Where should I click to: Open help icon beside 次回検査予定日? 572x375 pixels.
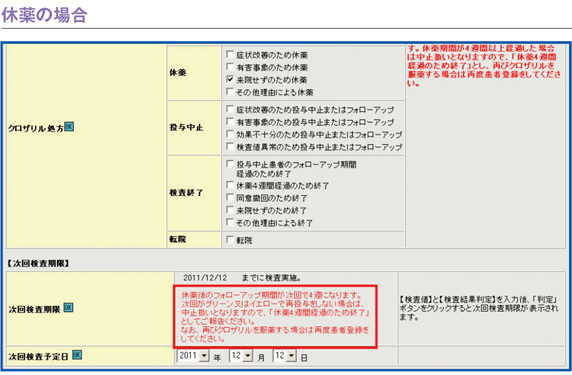pos(77,355)
